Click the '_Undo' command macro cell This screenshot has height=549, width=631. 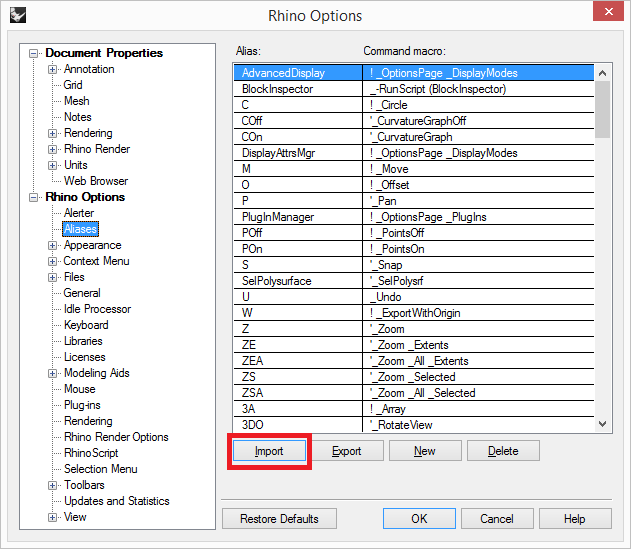(x=478, y=297)
